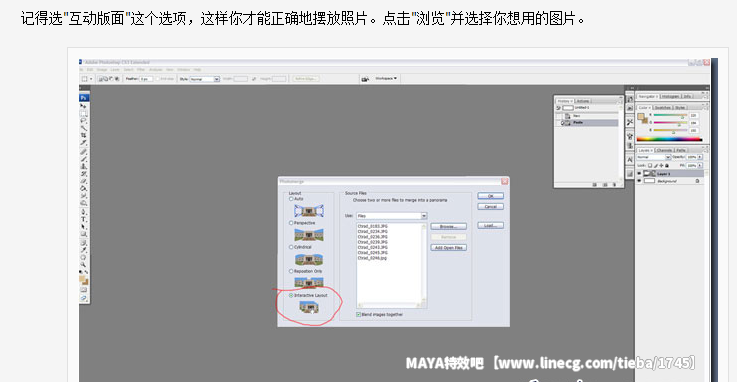
Task: Open the Filter menu
Action: tap(141, 70)
